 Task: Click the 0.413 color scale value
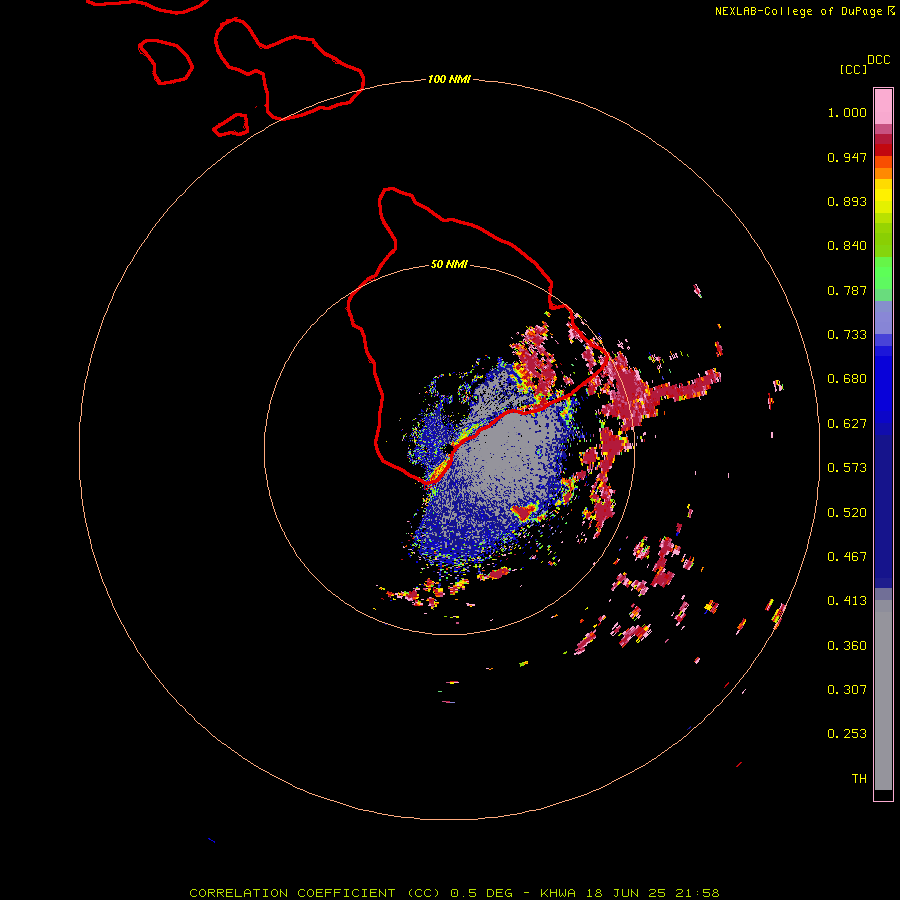(x=847, y=601)
